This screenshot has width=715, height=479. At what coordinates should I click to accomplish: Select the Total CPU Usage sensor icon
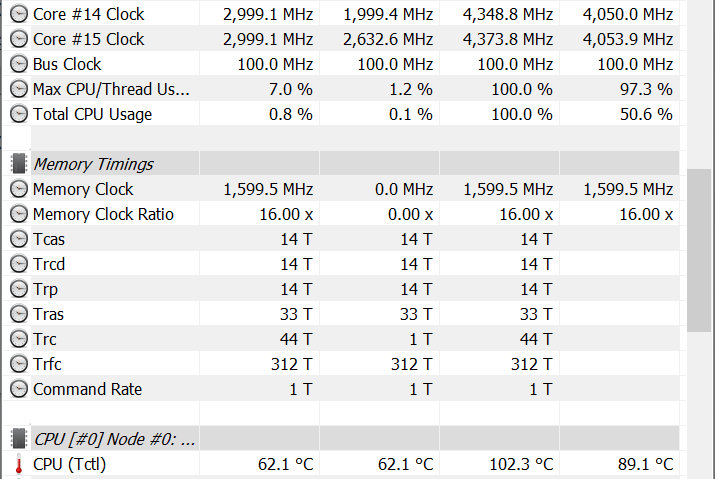(x=19, y=114)
